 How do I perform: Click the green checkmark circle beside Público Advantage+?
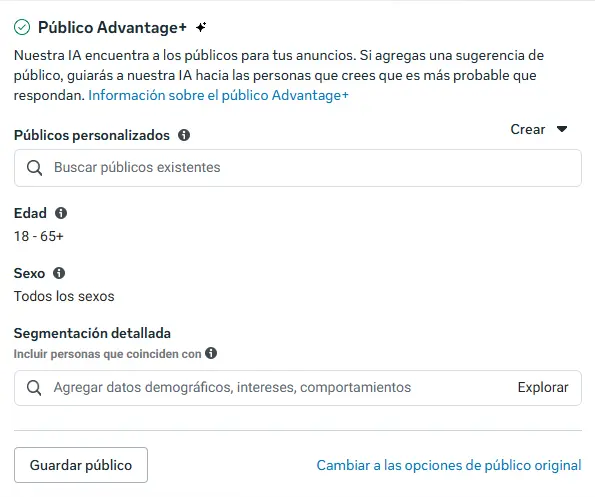pos(22,27)
